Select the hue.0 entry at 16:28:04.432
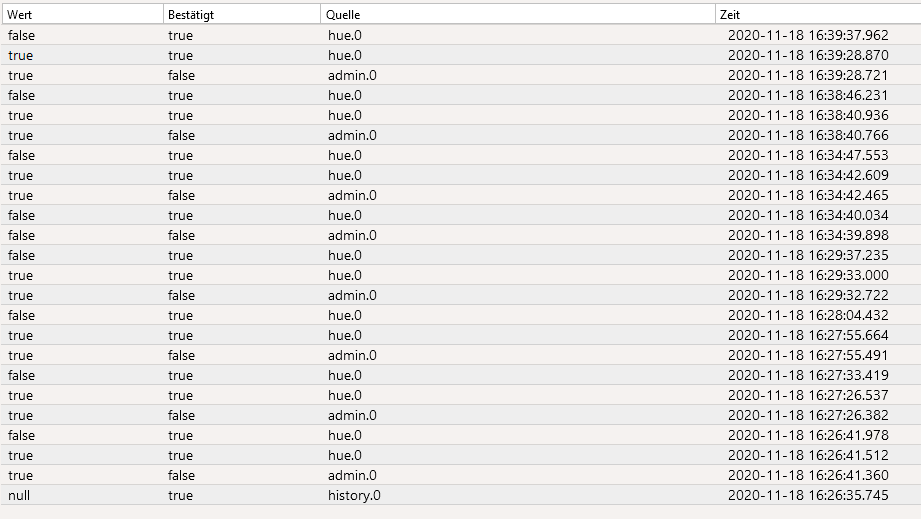Screen dimensions: 921x519 coord(345,315)
